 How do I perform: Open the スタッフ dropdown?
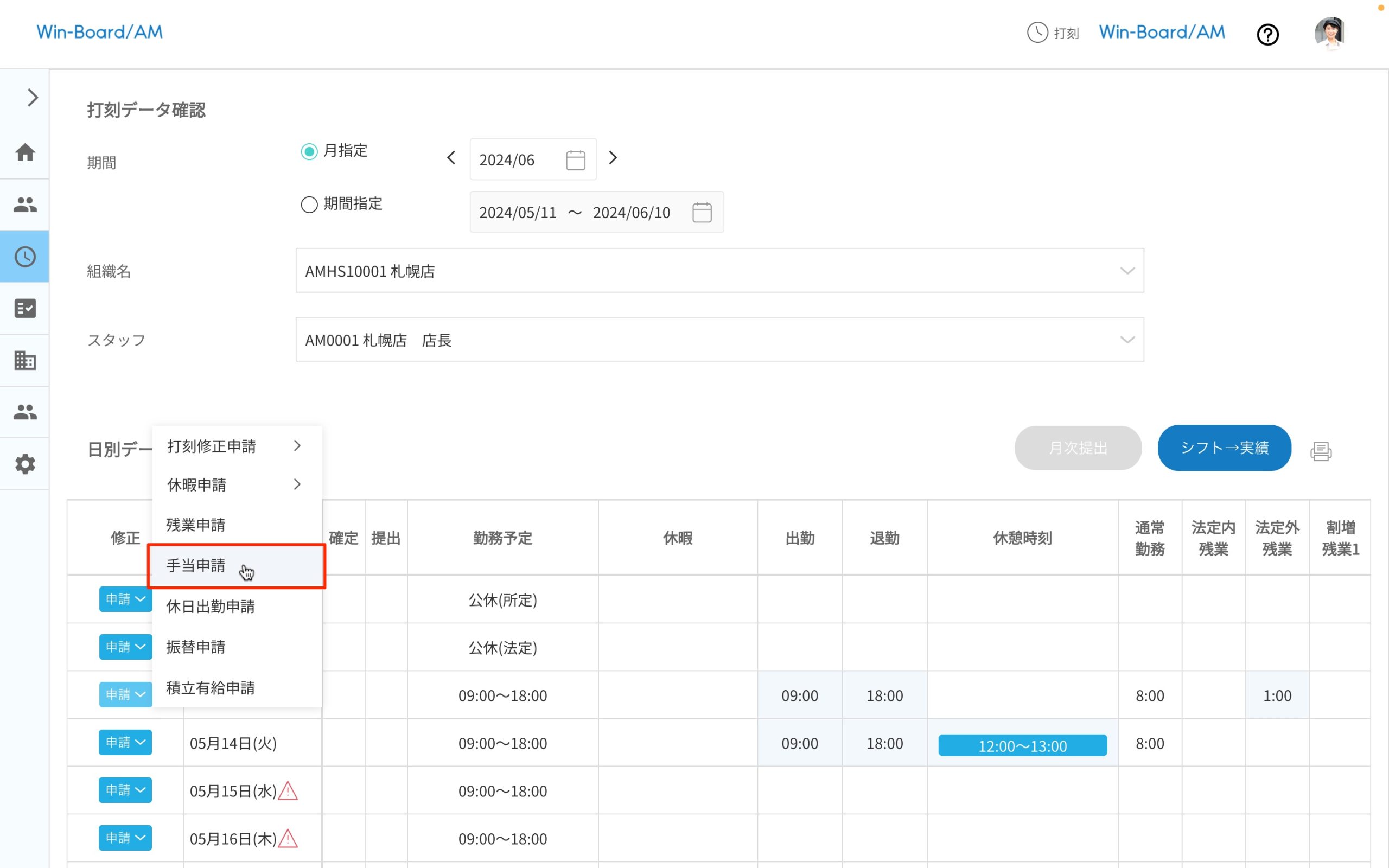(x=719, y=340)
